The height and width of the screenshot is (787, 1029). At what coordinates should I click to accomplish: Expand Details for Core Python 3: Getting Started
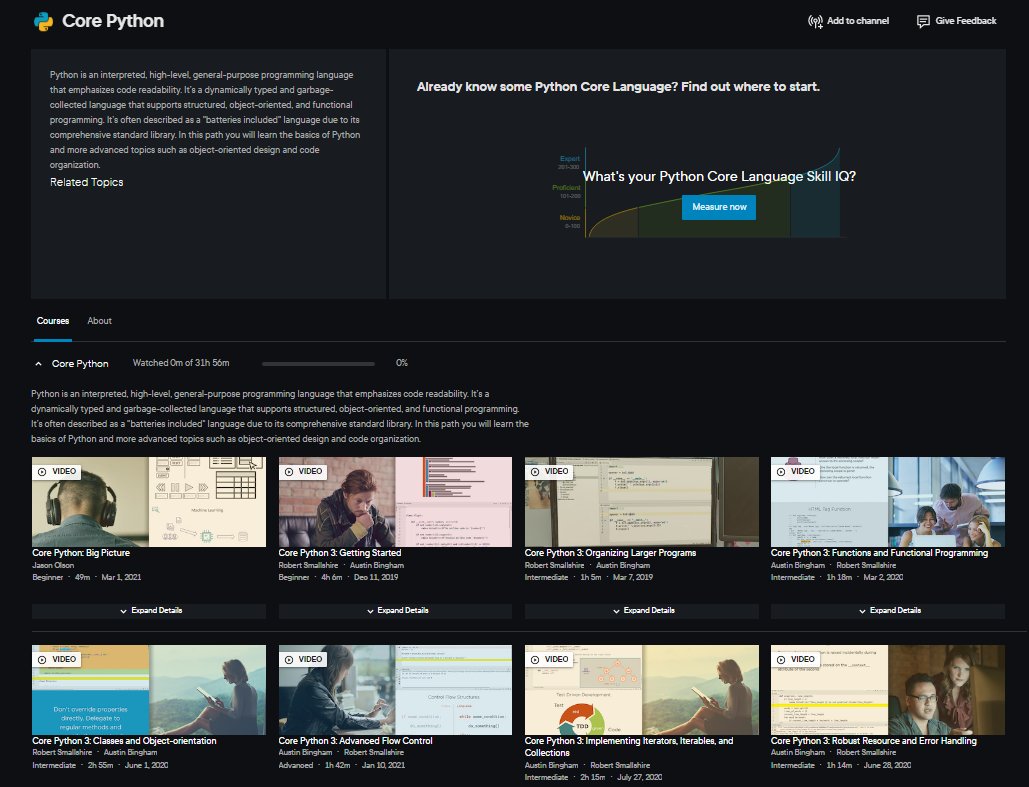pos(395,610)
